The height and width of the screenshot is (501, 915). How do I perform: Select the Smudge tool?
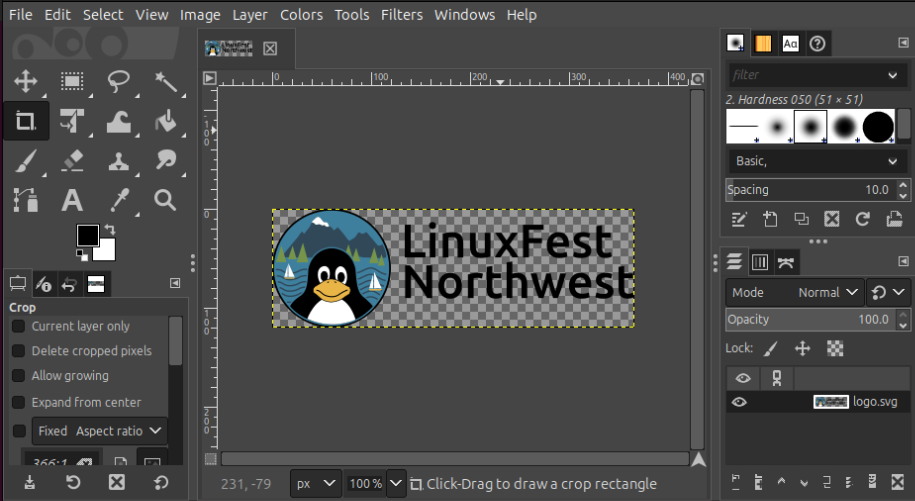click(166, 161)
